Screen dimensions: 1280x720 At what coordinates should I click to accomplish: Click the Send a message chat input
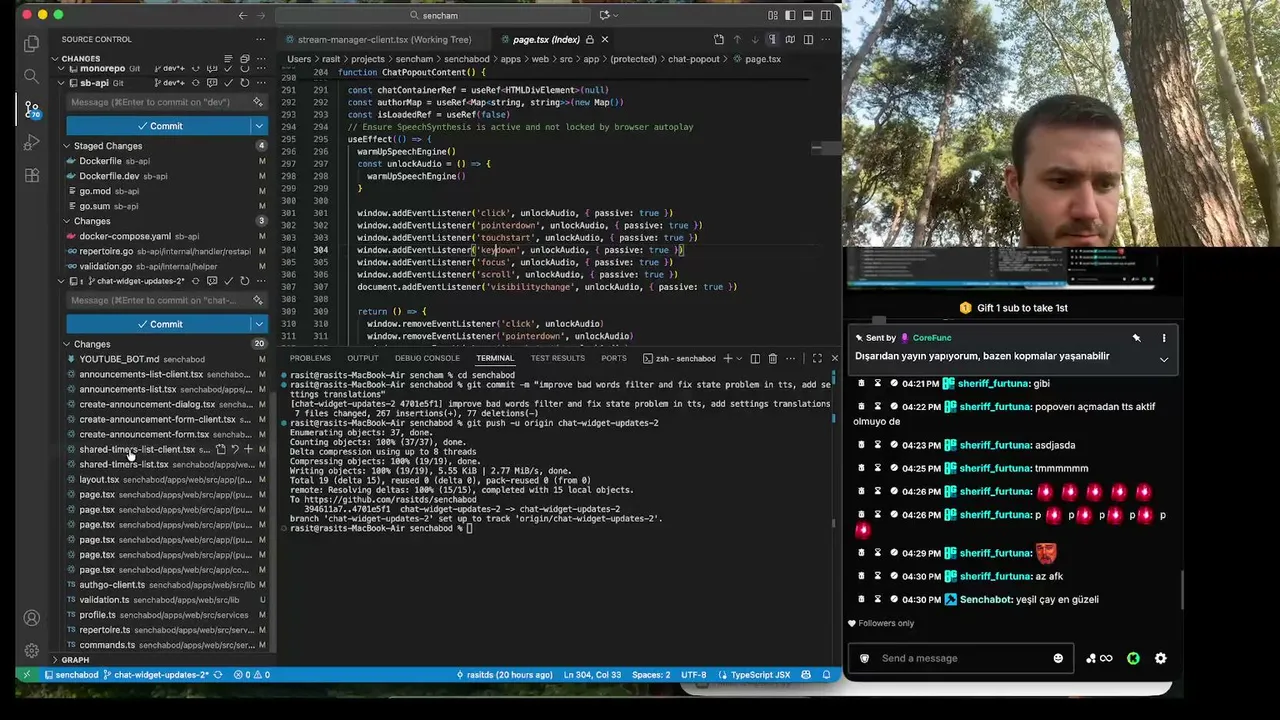(x=960, y=658)
